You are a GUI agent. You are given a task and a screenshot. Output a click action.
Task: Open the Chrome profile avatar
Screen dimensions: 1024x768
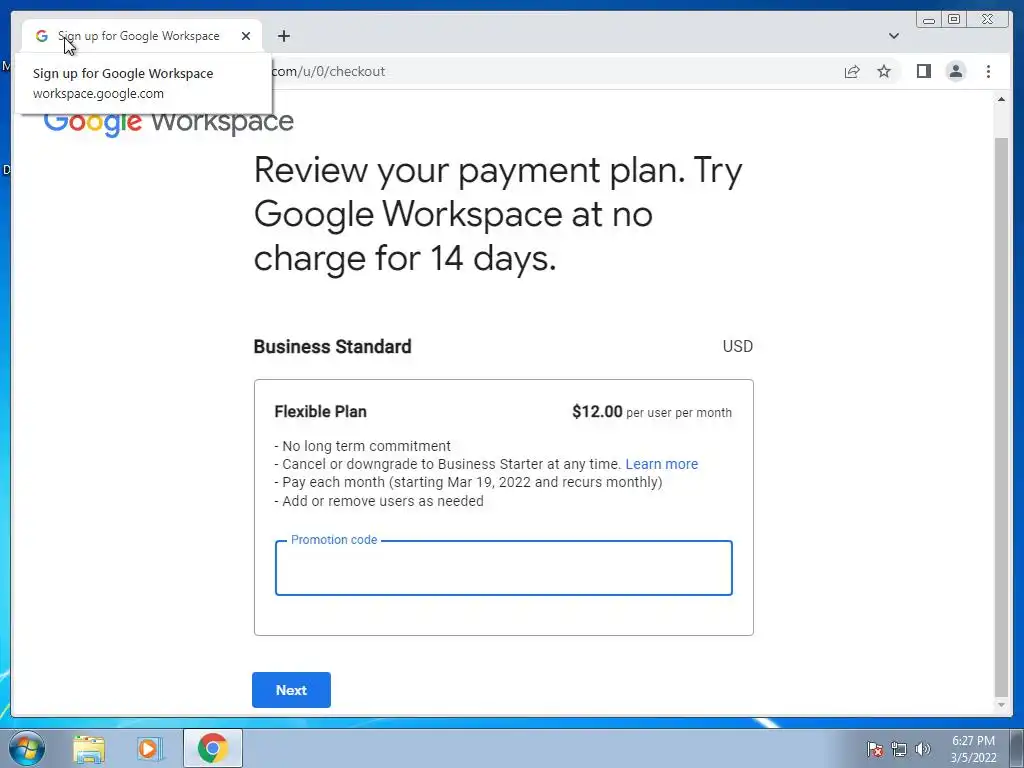tap(955, 71)
